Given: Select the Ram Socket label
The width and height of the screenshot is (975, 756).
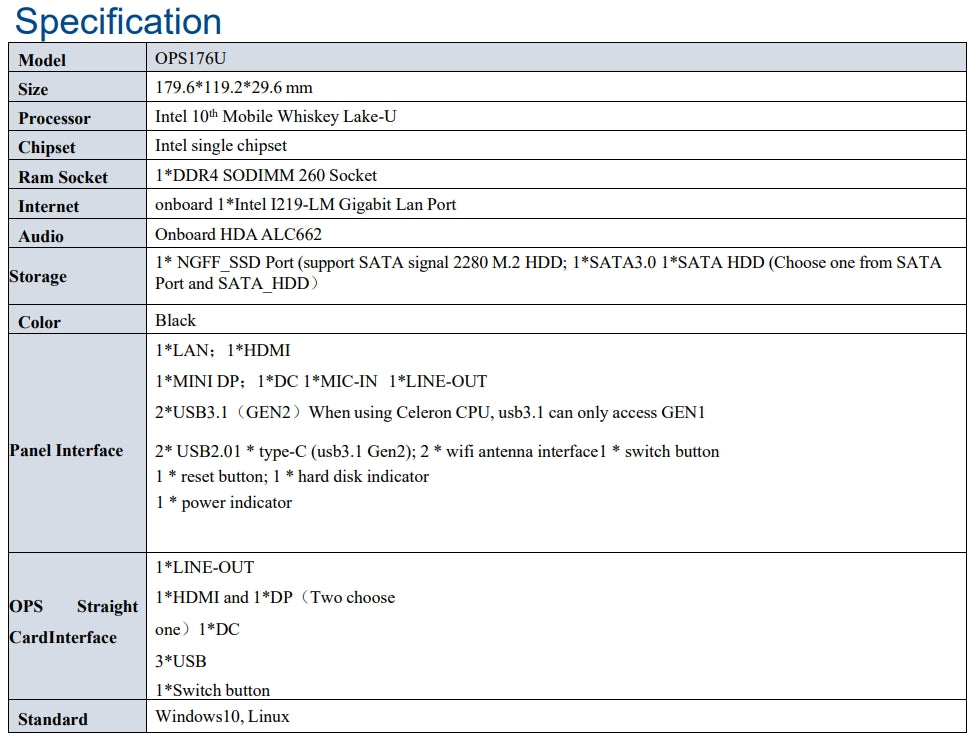Looking at the screenshot, I should click(63, 177).
